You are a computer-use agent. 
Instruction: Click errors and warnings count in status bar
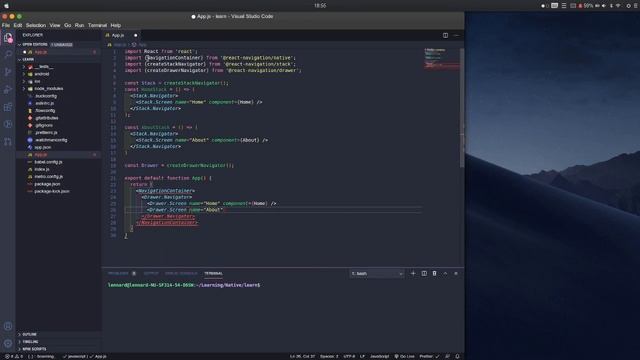(14, 356)
